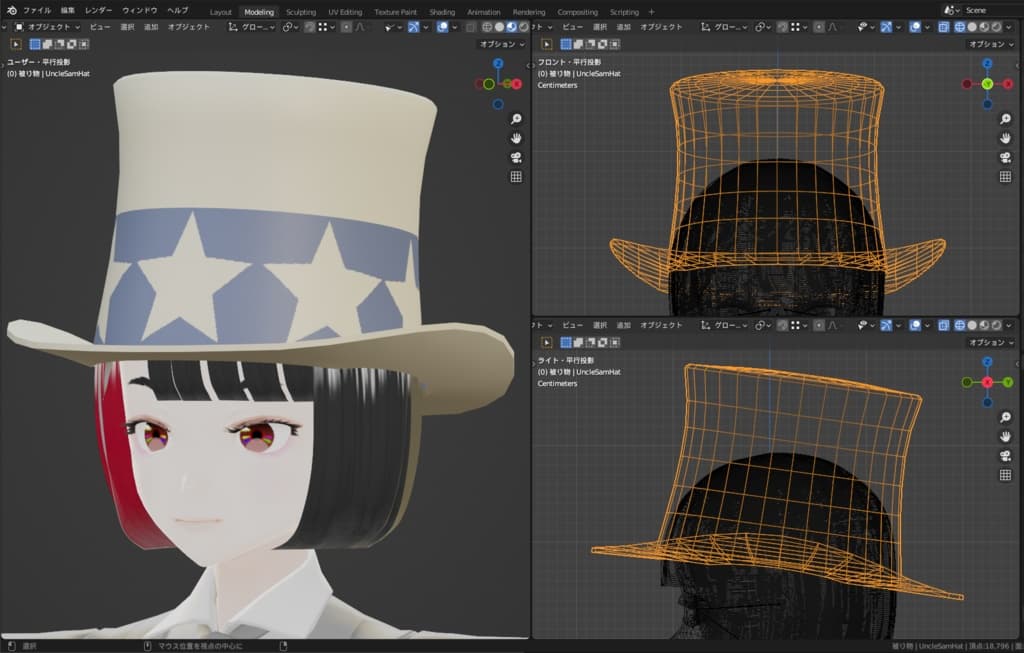This screenshot has width=1024, height=653.
Task: Click the zoom magnifier icon in the left viewport
Action: coord(516,119)
